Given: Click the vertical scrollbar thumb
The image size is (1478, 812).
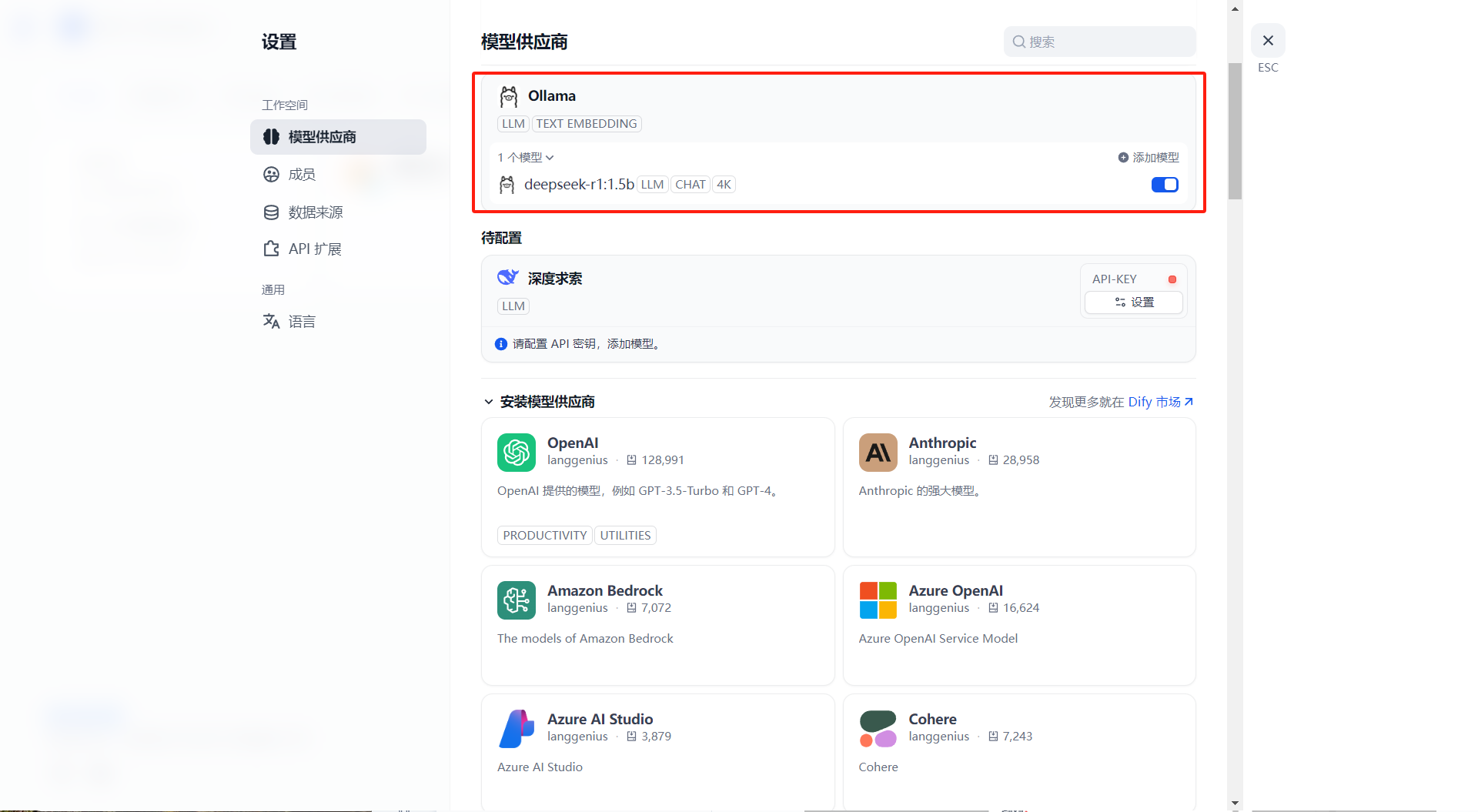Looking at the screenshot, I should click(1236, 131).
